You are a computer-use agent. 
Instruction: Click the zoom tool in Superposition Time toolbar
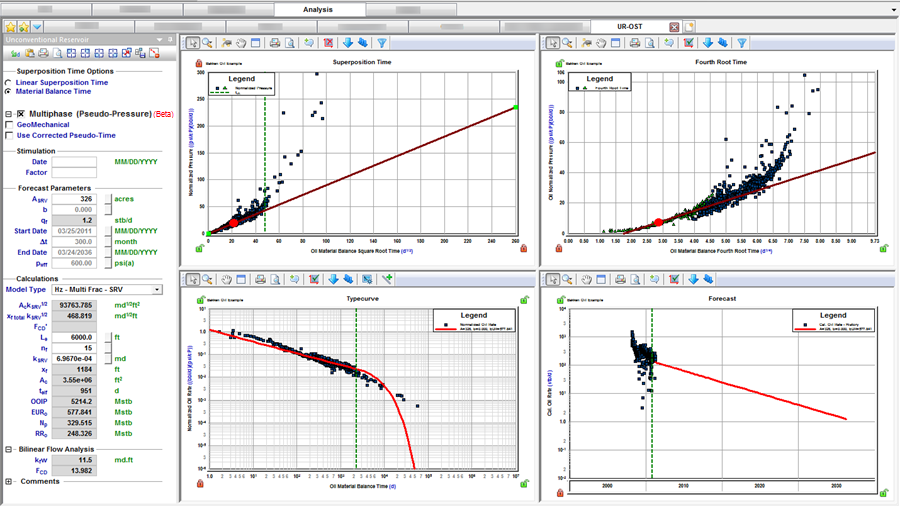point(208,43)
